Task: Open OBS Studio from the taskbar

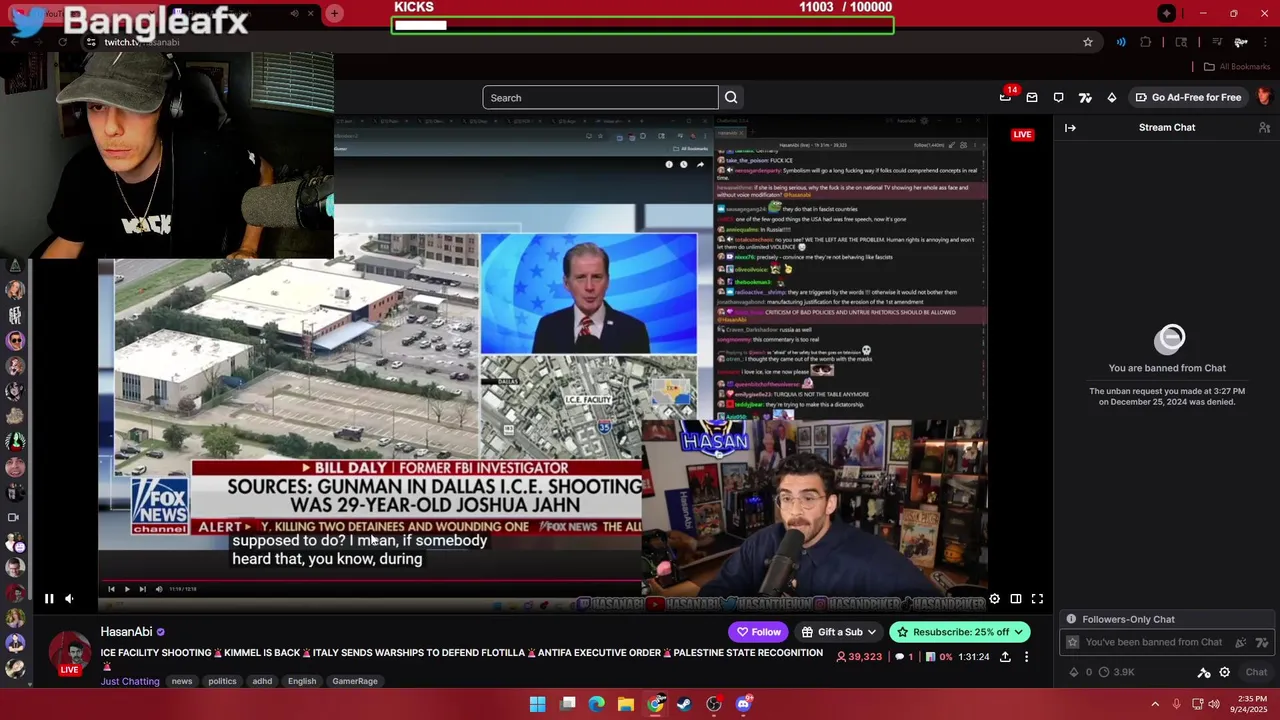Action: click(x=714, y=704)
